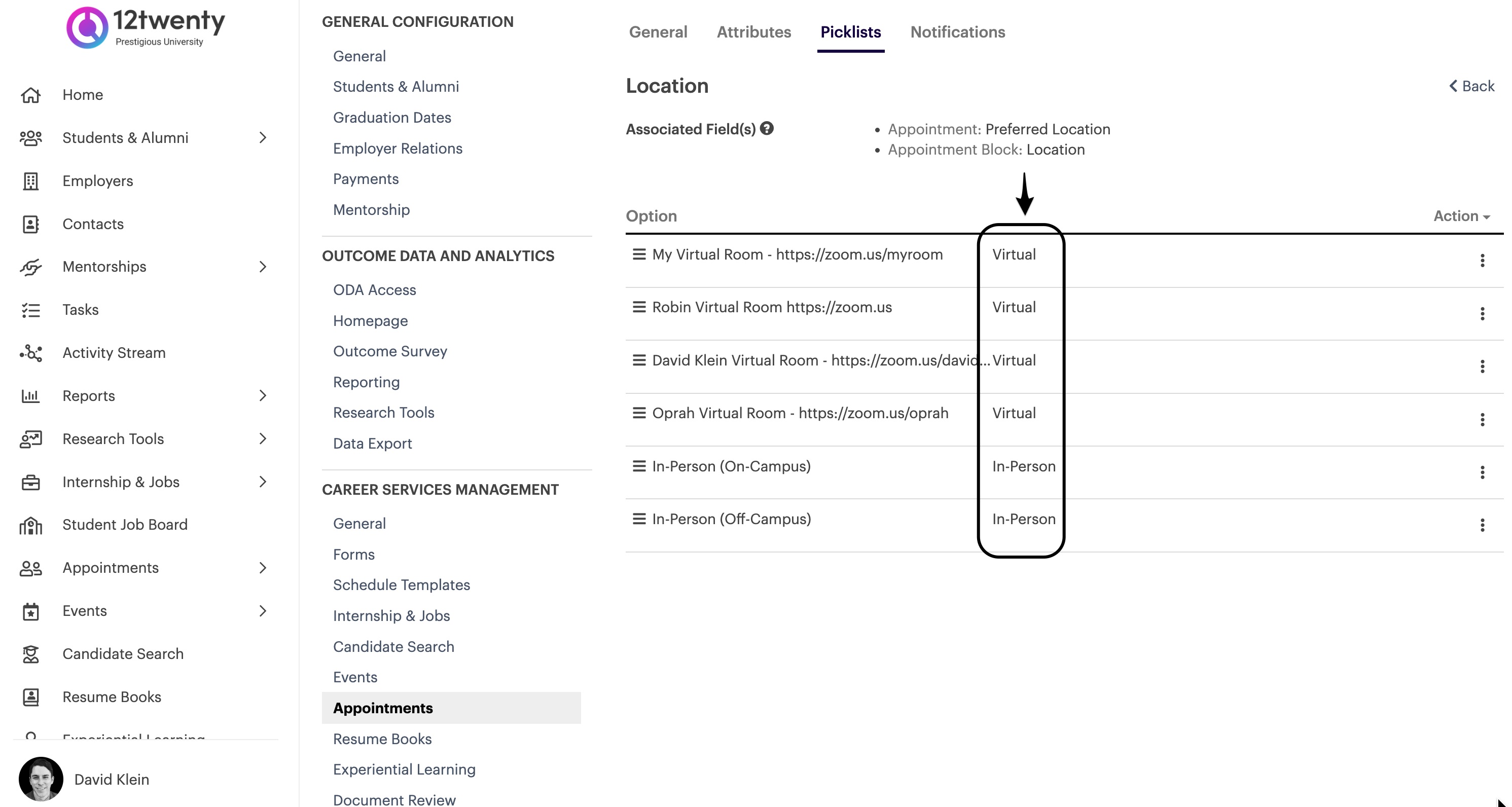Open the Notifications tab
The image size is (1512, 807).
point(957,32)
